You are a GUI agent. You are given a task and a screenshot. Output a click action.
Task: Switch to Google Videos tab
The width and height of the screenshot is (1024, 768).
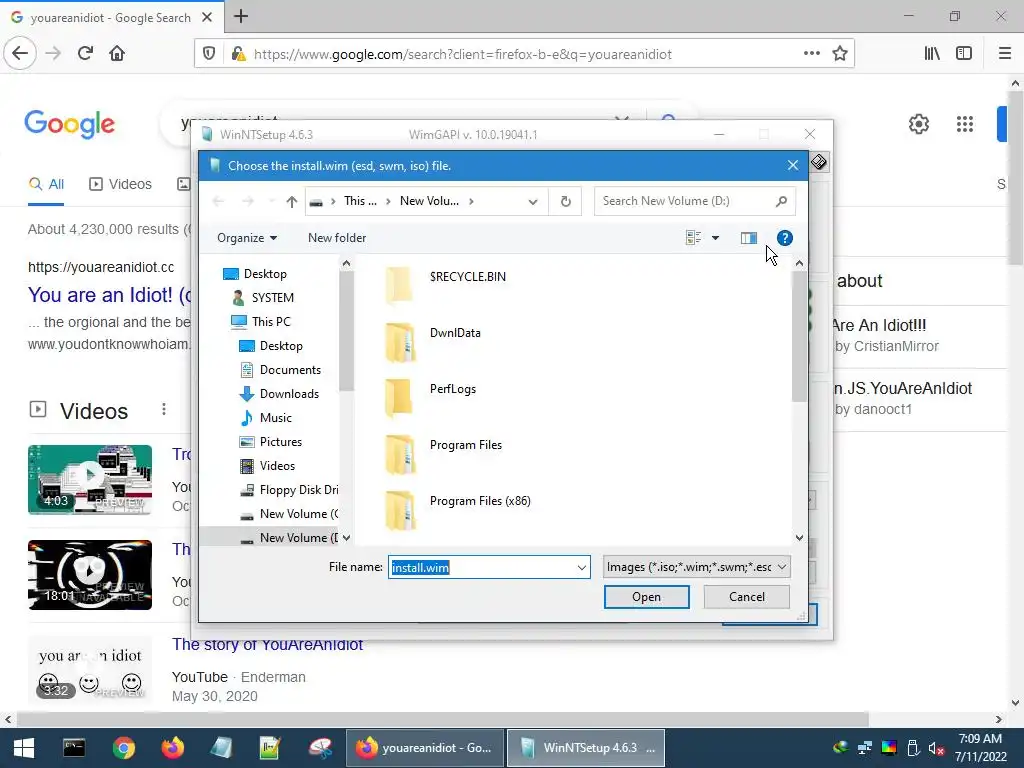120,184
